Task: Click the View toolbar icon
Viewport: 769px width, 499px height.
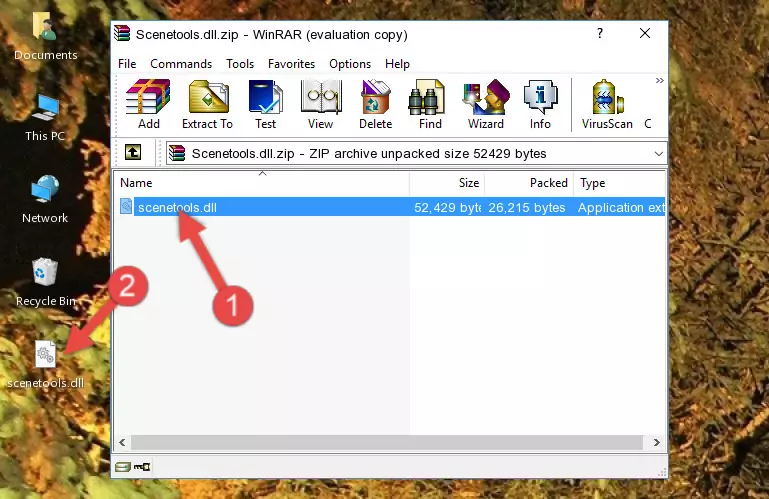Action: (321, 105)
